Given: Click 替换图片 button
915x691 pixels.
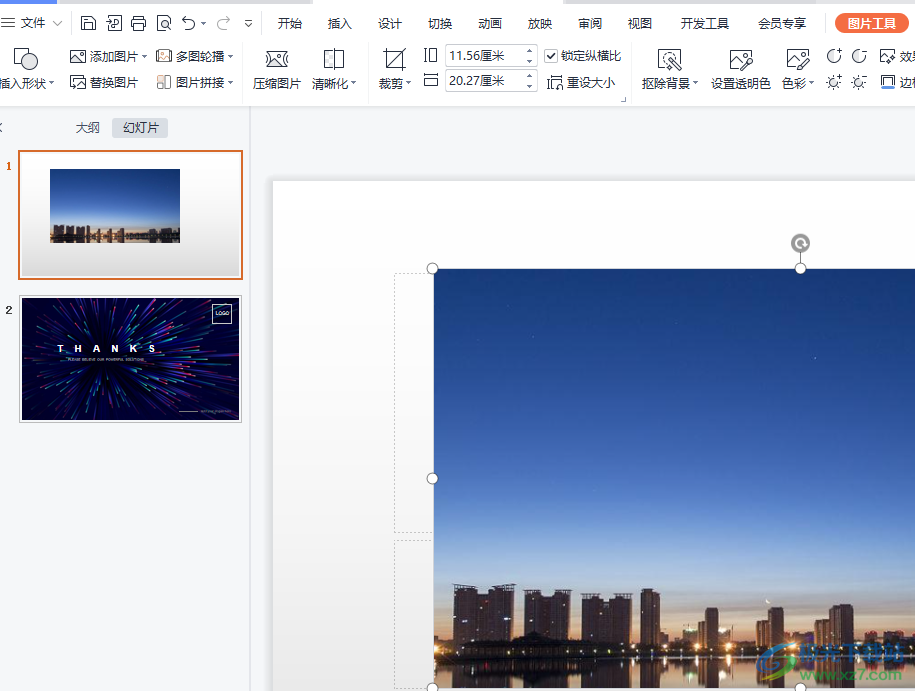Looking at the screenshot, I should click(x=104, y=82).
